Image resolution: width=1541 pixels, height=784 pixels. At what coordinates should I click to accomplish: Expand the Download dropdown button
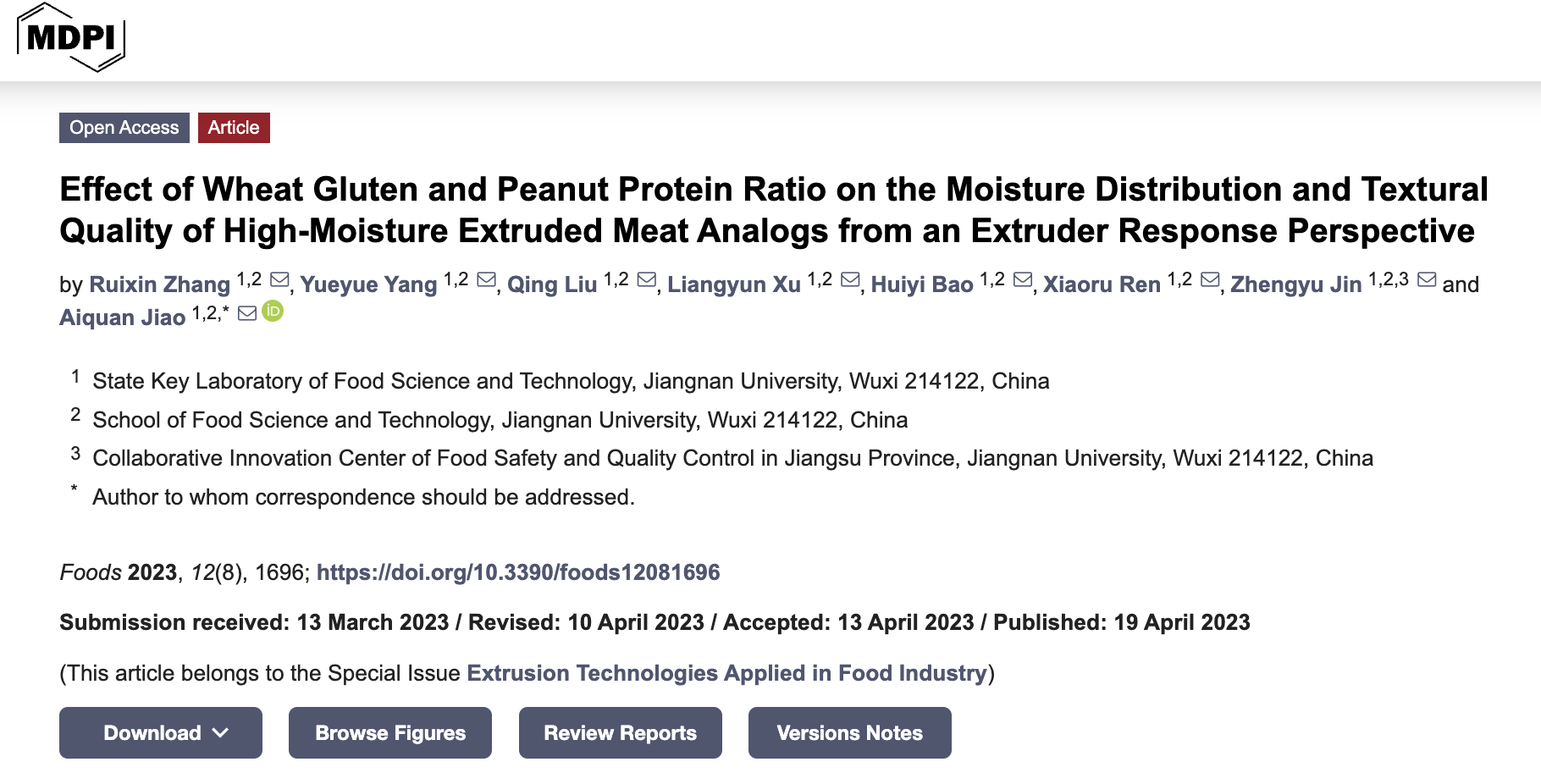click(161, 733)
